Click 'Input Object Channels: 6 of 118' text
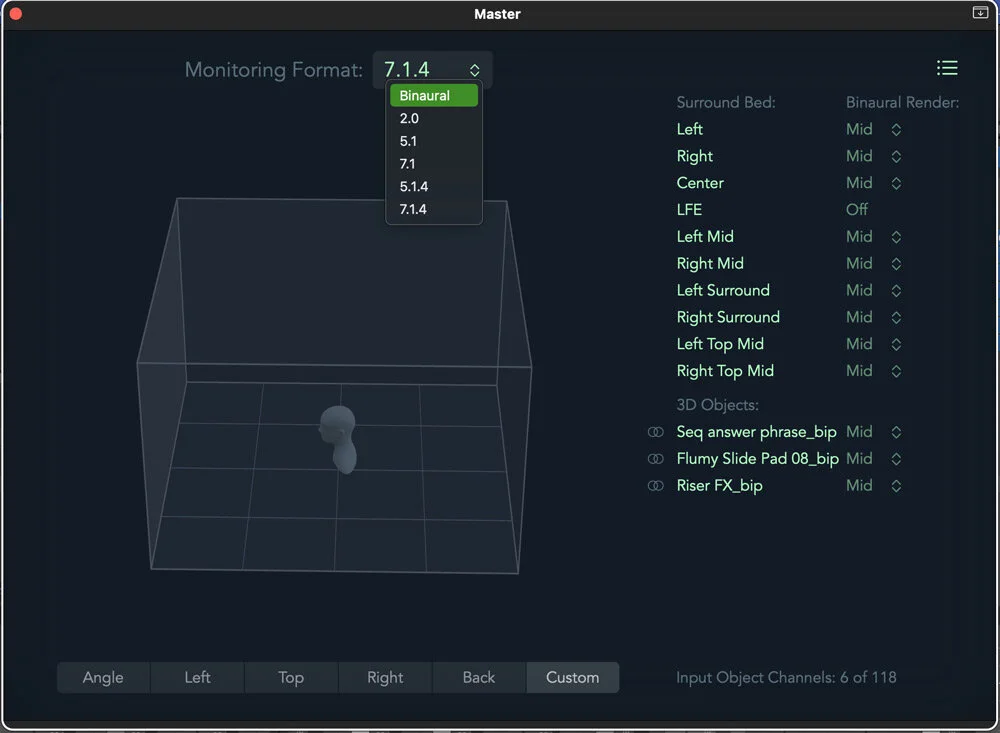 tap(786, 677)
